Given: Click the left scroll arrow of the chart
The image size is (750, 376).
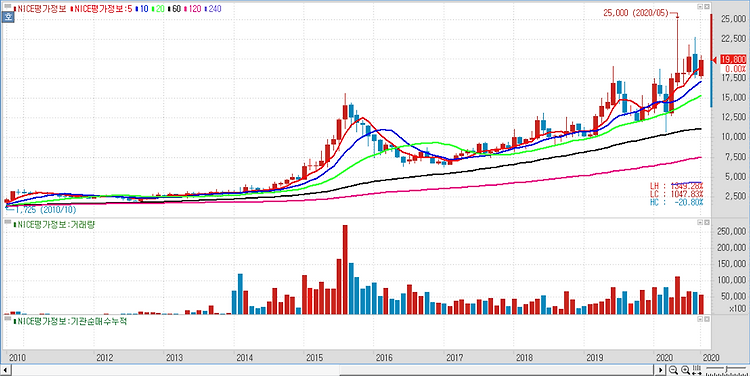Looking at the screenshot, I should click(x=6, y=370).
